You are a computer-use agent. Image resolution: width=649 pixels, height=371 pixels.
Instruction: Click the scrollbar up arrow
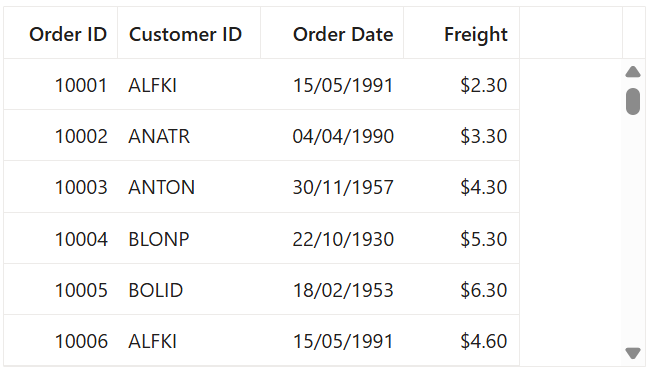[x=633, y=72]
